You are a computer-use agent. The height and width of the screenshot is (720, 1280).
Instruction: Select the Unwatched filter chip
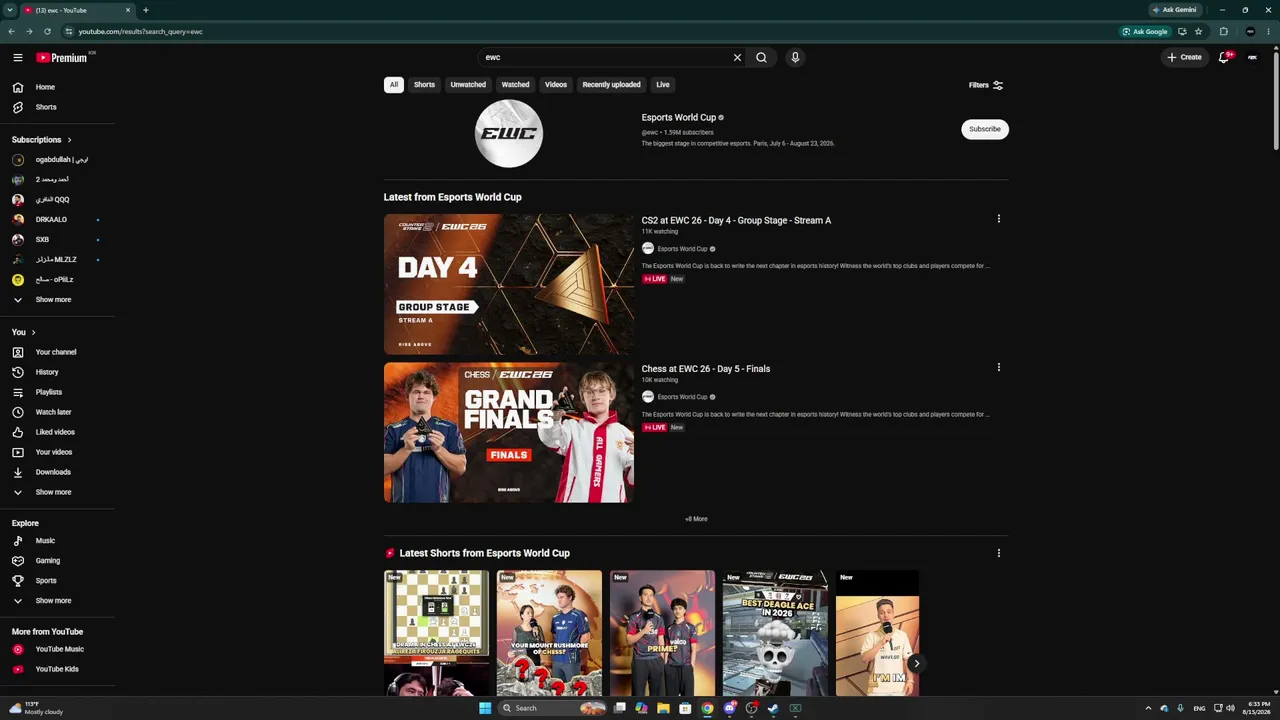[x=468, y=85]
